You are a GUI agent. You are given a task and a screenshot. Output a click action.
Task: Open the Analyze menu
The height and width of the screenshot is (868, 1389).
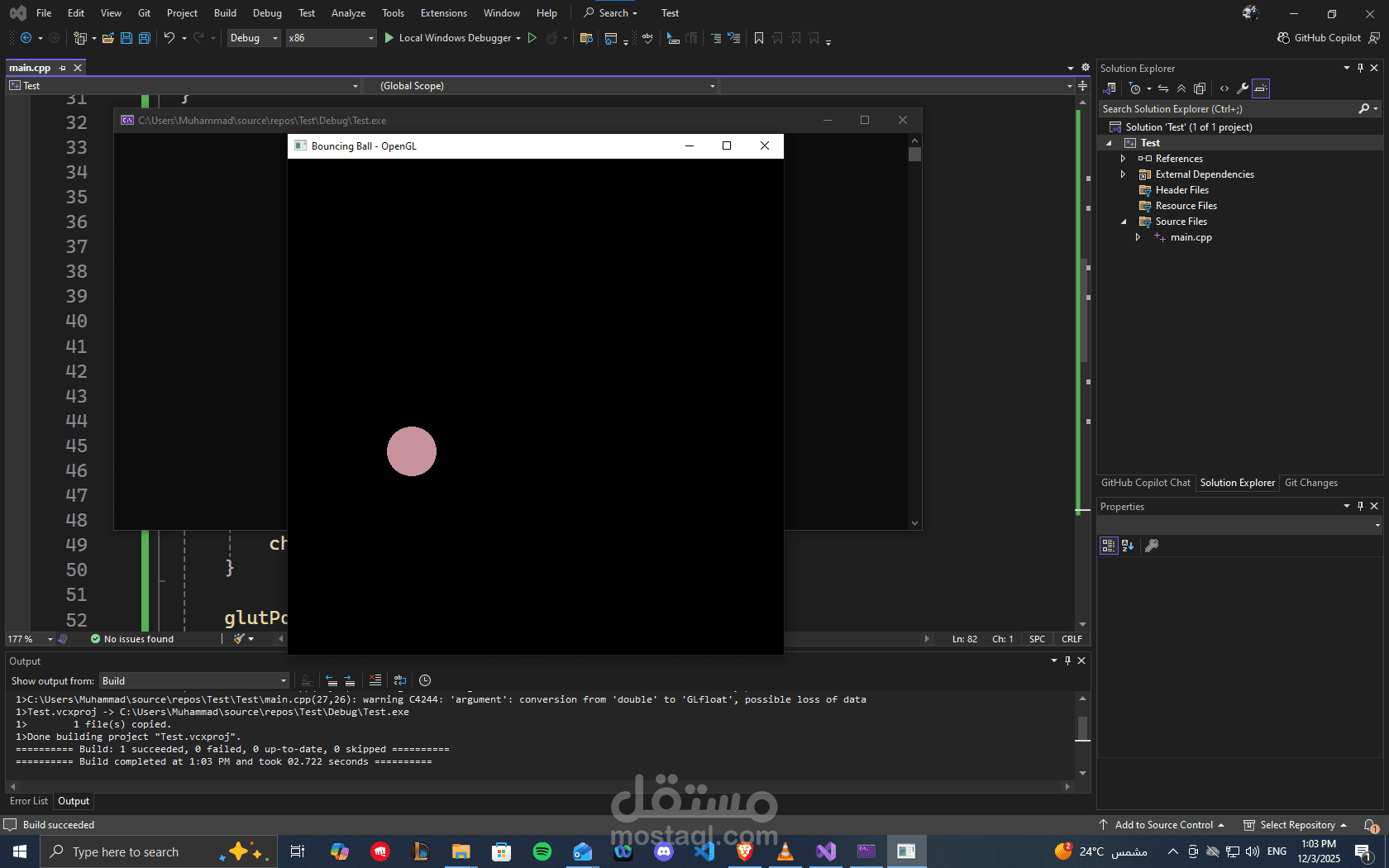[x=348, y=13]
